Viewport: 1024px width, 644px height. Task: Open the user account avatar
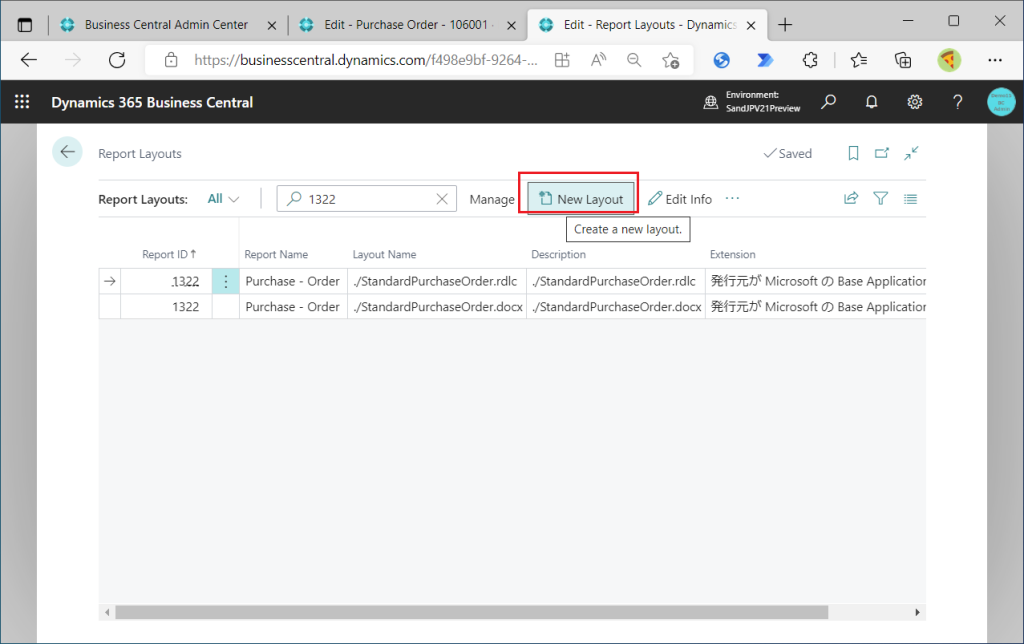[1000, 102]
